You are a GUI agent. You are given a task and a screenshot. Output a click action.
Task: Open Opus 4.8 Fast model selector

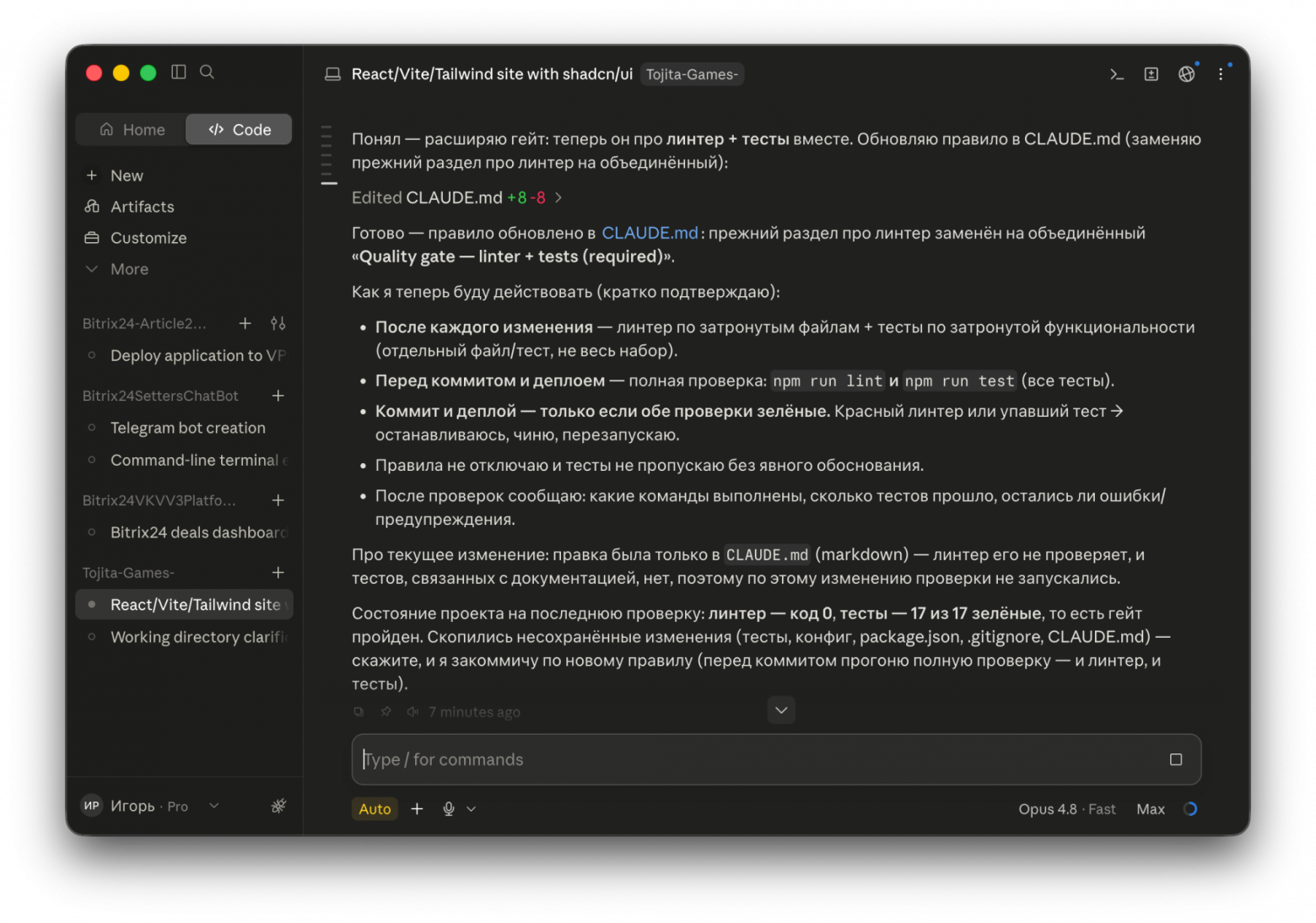pos(1066,808)
